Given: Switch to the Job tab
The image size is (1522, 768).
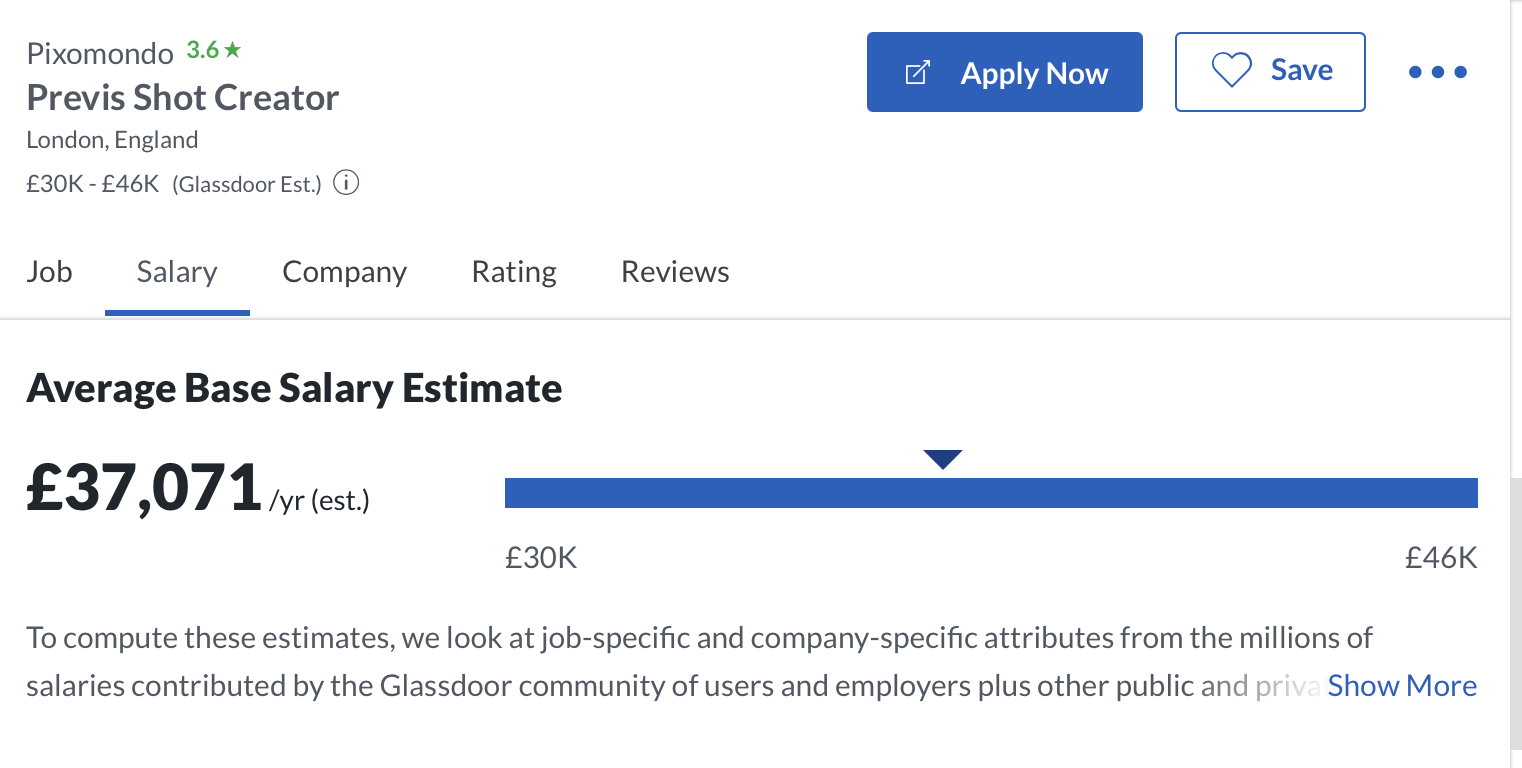Looking at the screenshot, I should 49,272.
